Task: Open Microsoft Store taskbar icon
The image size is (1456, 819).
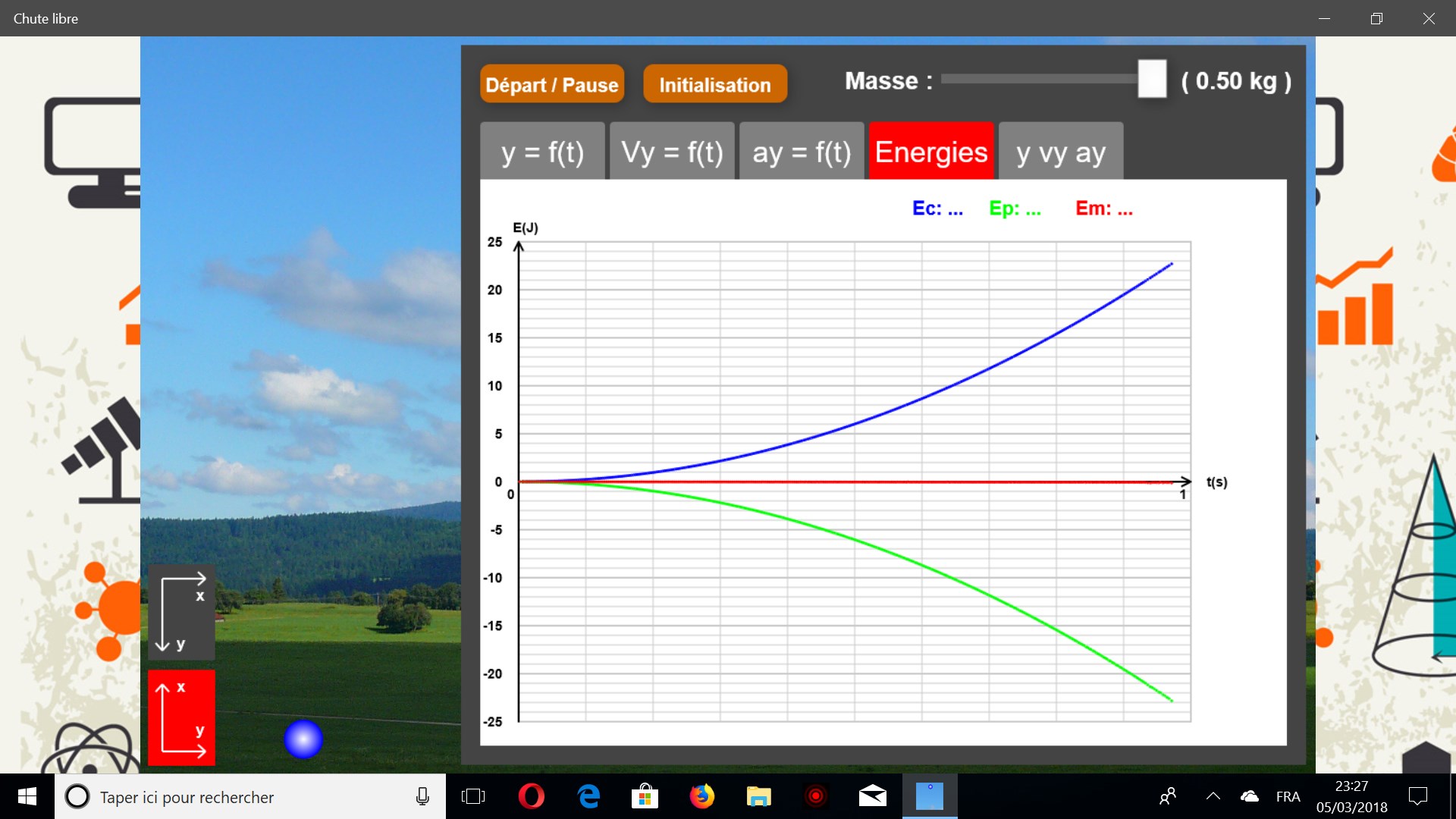Action: click(x=645, y=796)
